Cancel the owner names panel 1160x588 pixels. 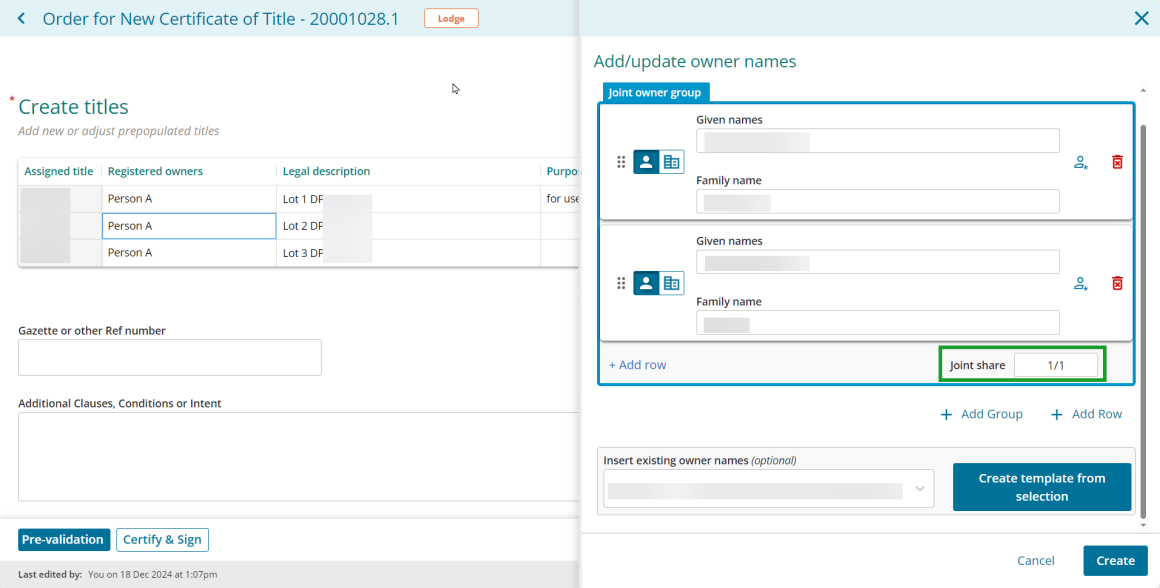[1036, 561]
